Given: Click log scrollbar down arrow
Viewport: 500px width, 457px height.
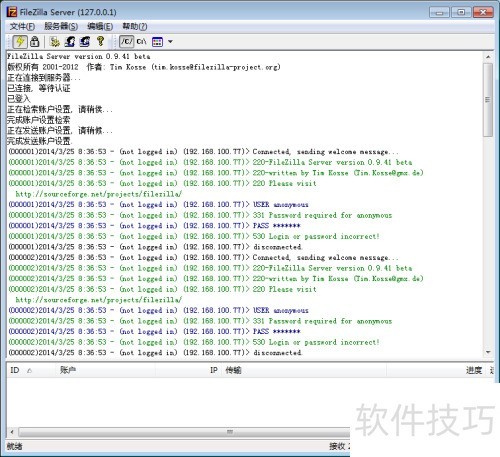Looking at the screenshot, I should pyautogui.click(x=488, y=352).
